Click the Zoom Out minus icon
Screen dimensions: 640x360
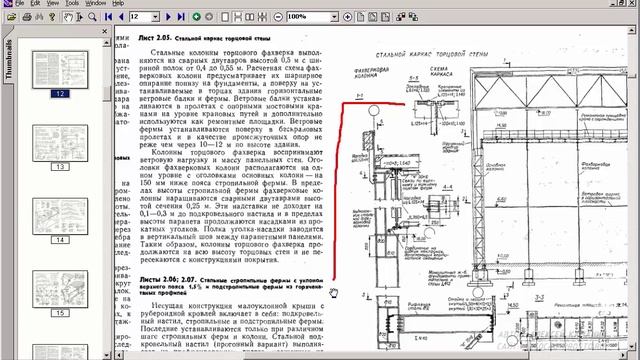(278, 17)
